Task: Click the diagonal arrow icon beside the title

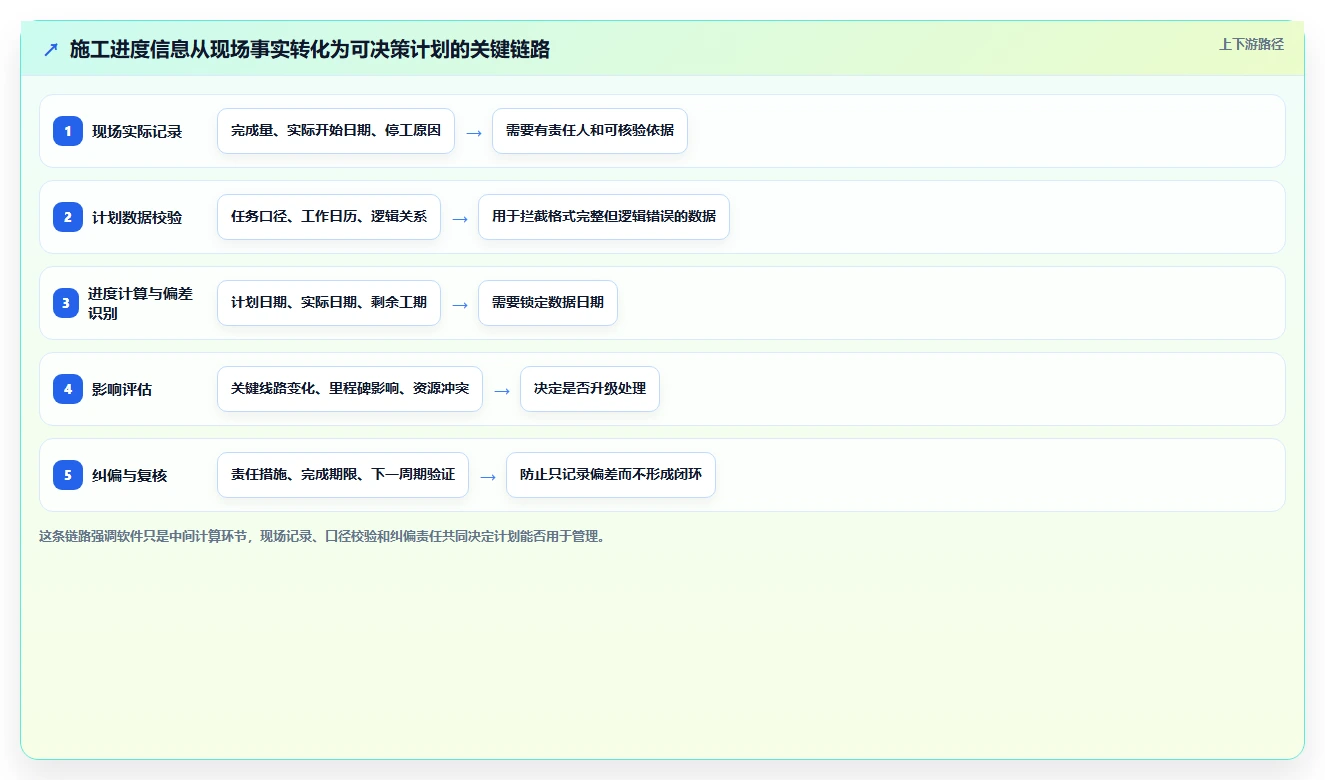Action: tap(51, 49)
